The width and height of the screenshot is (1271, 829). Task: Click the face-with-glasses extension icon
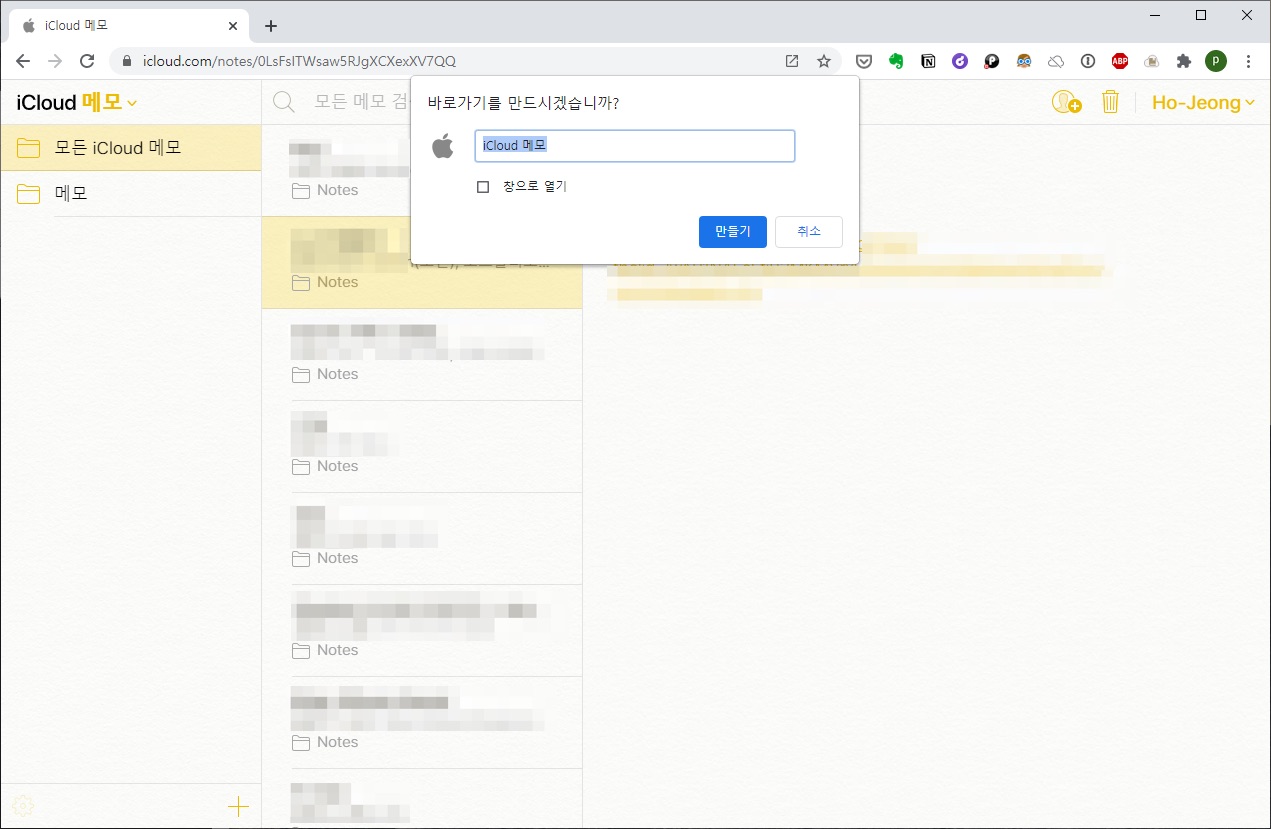[1024, 61]
